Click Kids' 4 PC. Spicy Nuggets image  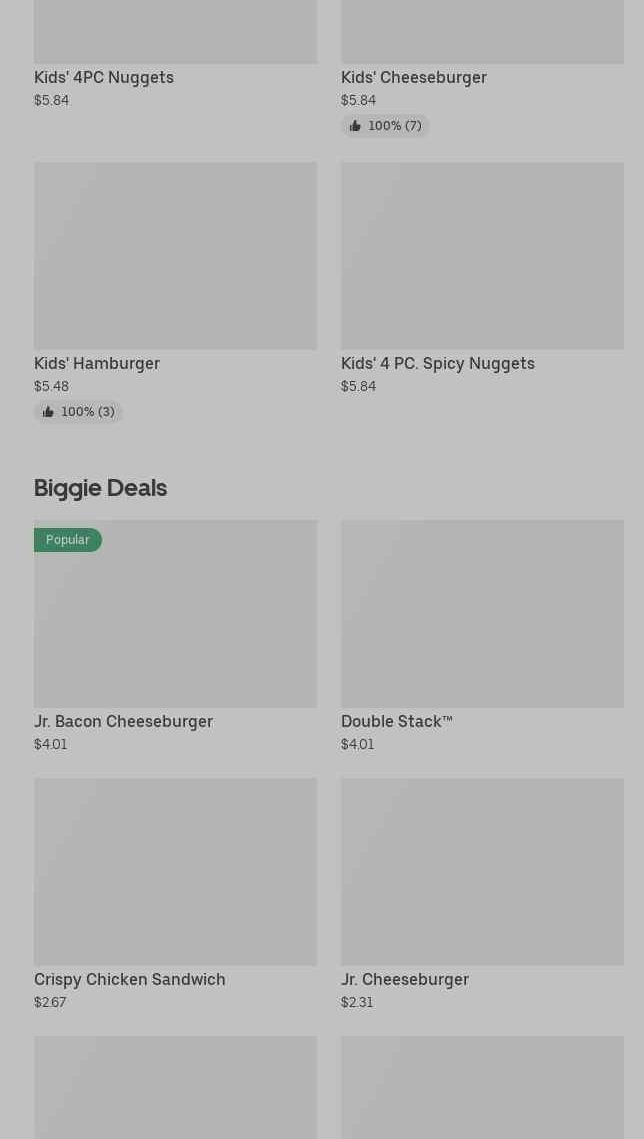pos(483,256)
